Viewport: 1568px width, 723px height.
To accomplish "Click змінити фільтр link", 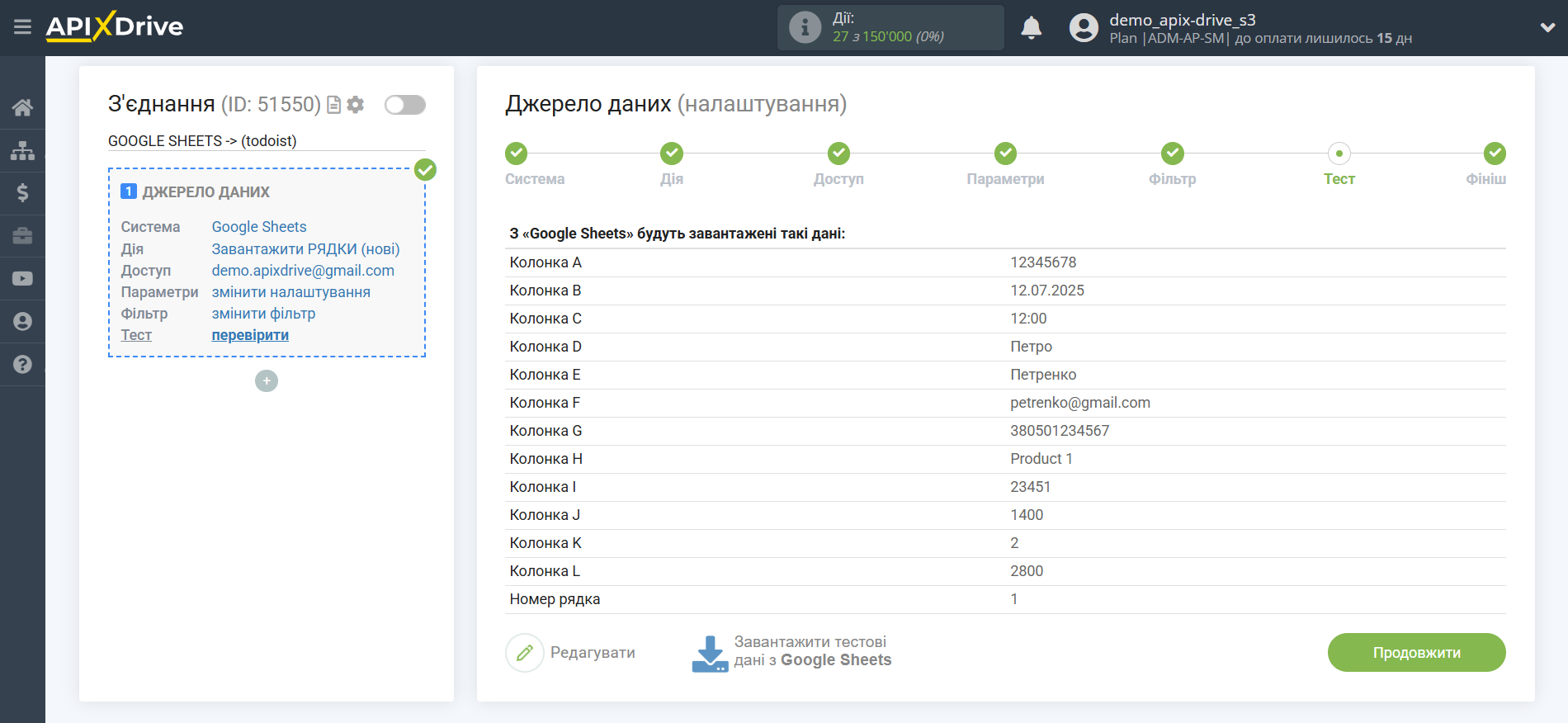I will click(263, 314).
